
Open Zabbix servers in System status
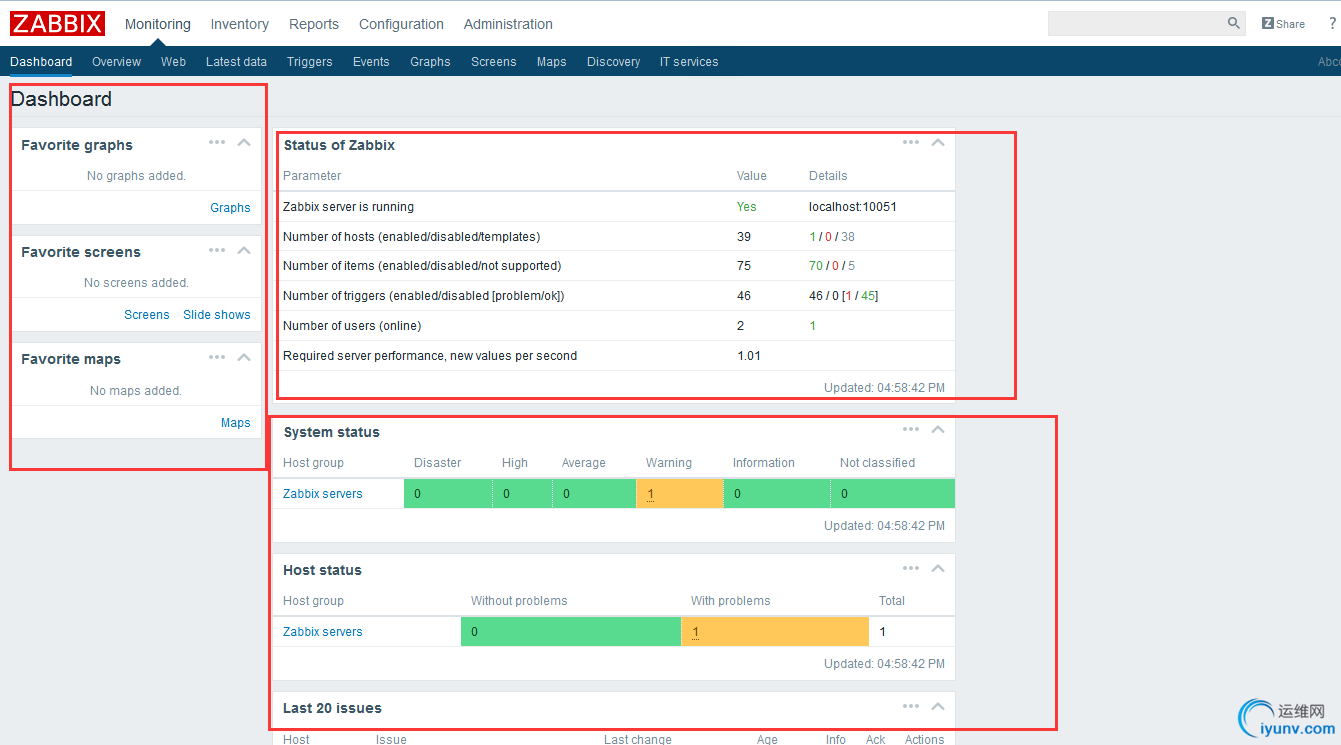coord(323,494)
